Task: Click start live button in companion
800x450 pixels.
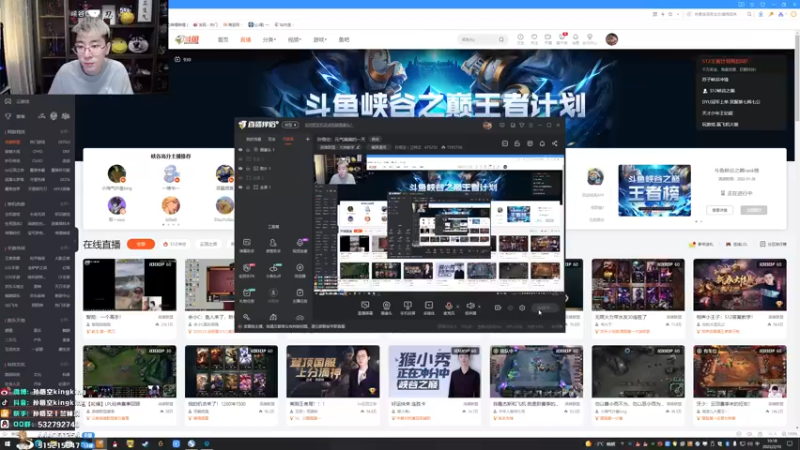Action: (x=544, y=308)
